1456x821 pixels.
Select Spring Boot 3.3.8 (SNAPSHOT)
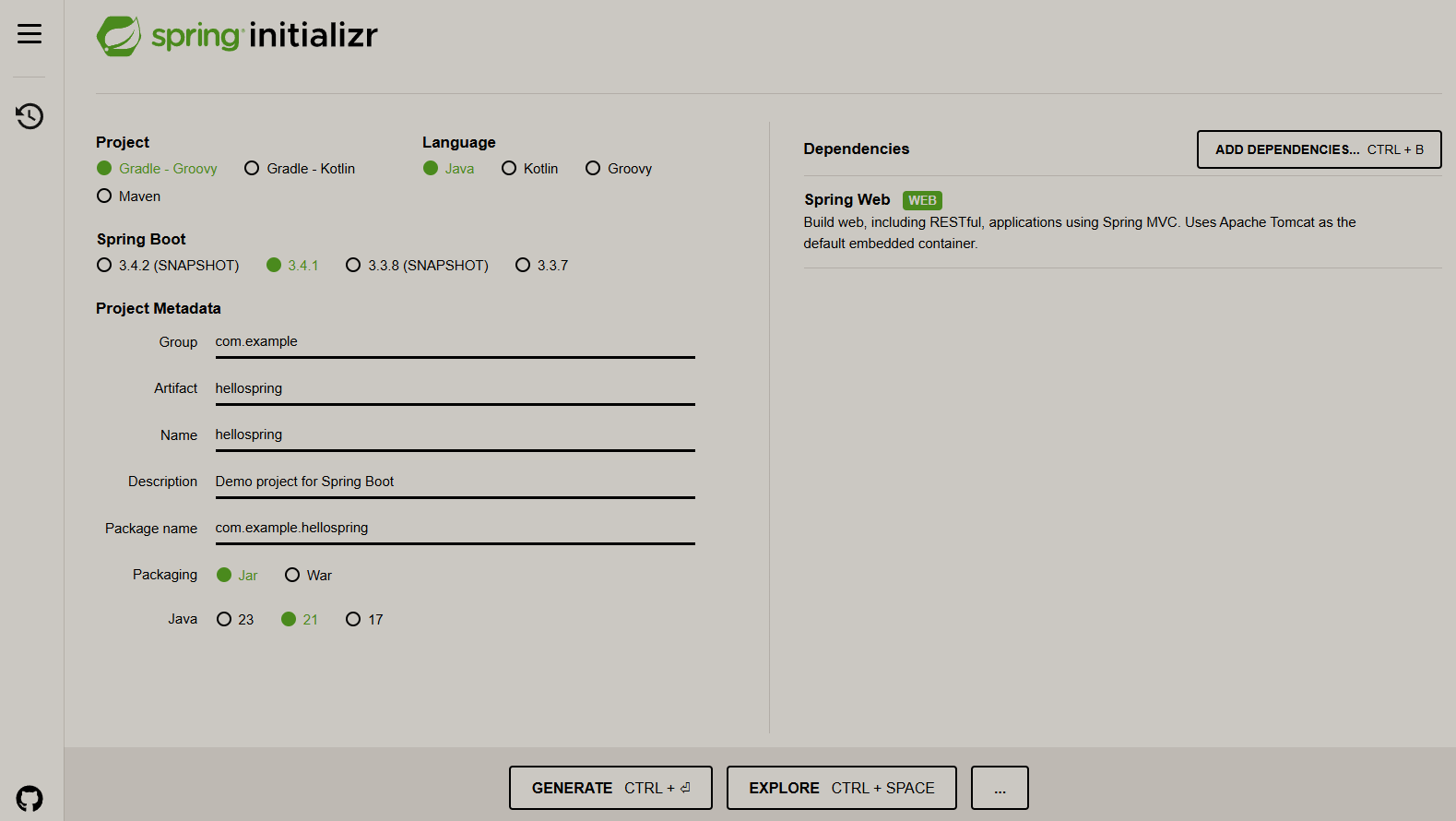coord(417,266)
